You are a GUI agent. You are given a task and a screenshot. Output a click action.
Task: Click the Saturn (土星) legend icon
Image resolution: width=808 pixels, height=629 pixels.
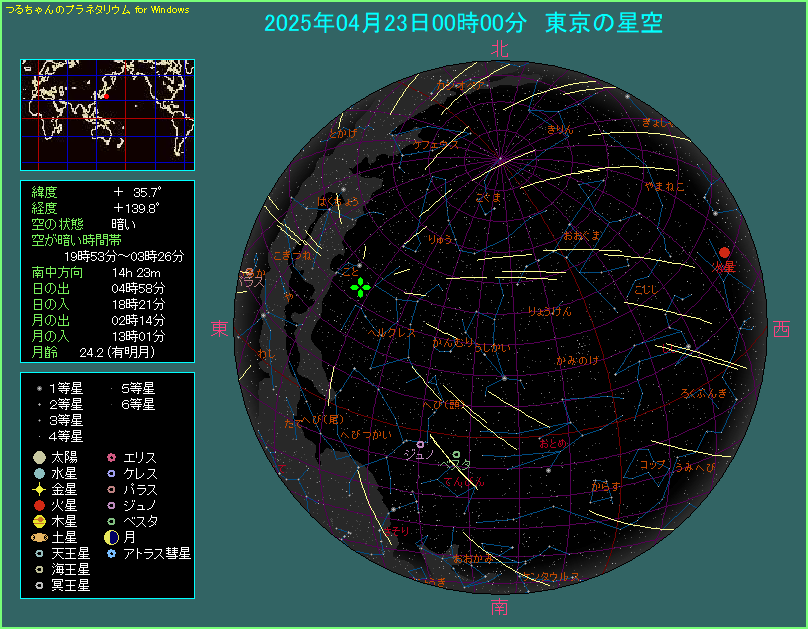38,537
